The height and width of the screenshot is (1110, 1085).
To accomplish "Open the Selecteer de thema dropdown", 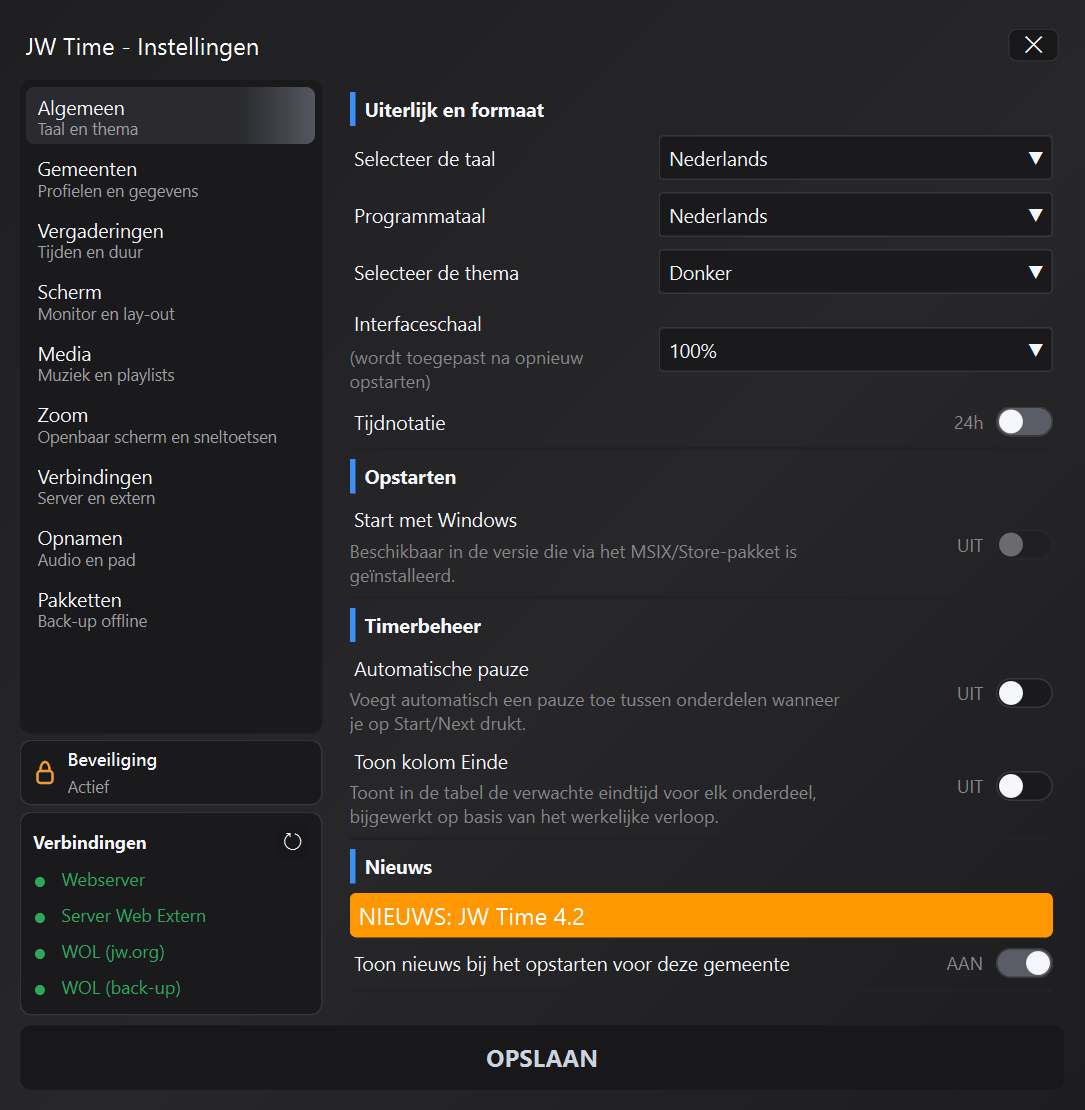I will tap(855, 272).
